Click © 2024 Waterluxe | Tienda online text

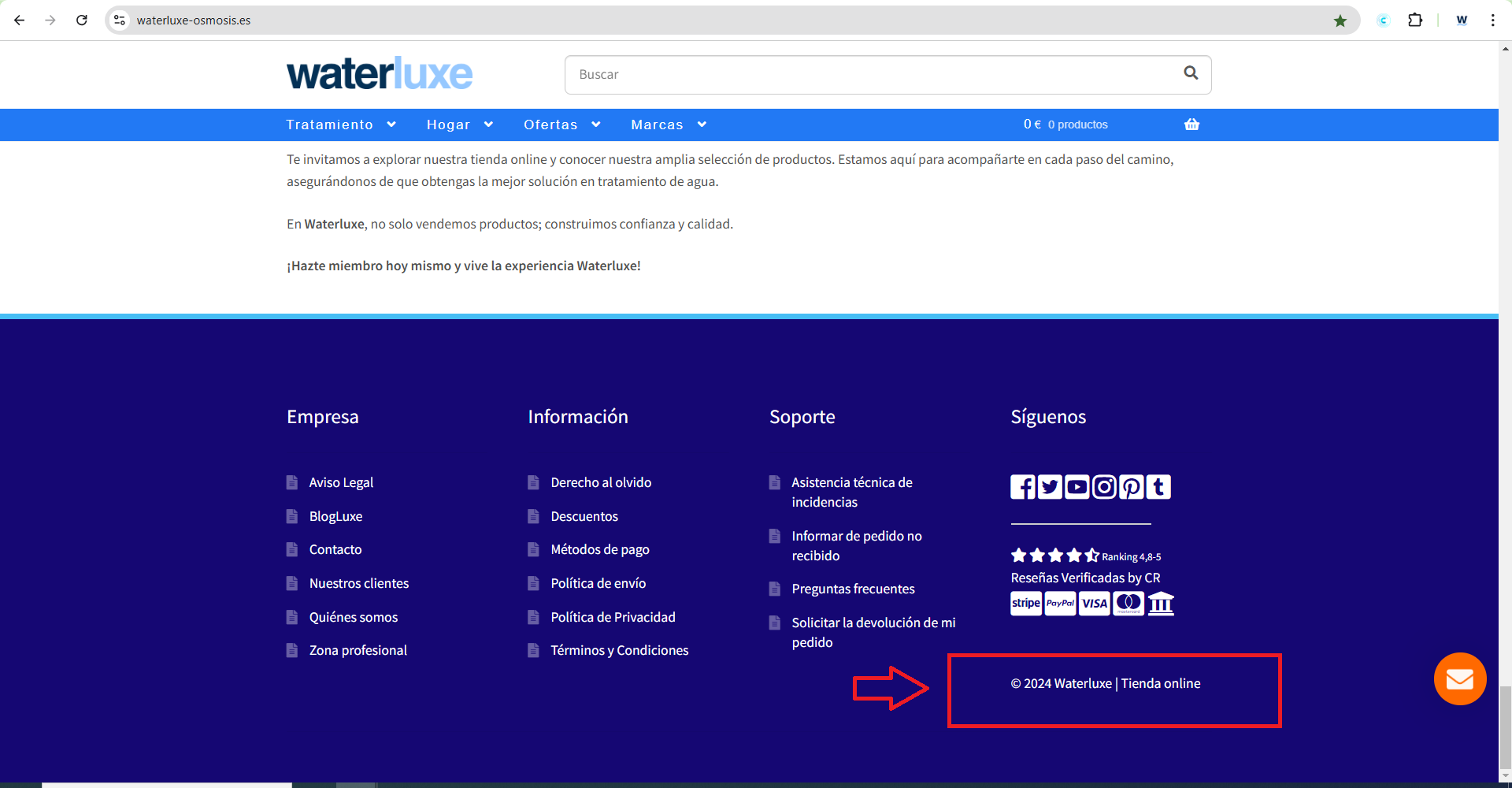pos(1106,683)
